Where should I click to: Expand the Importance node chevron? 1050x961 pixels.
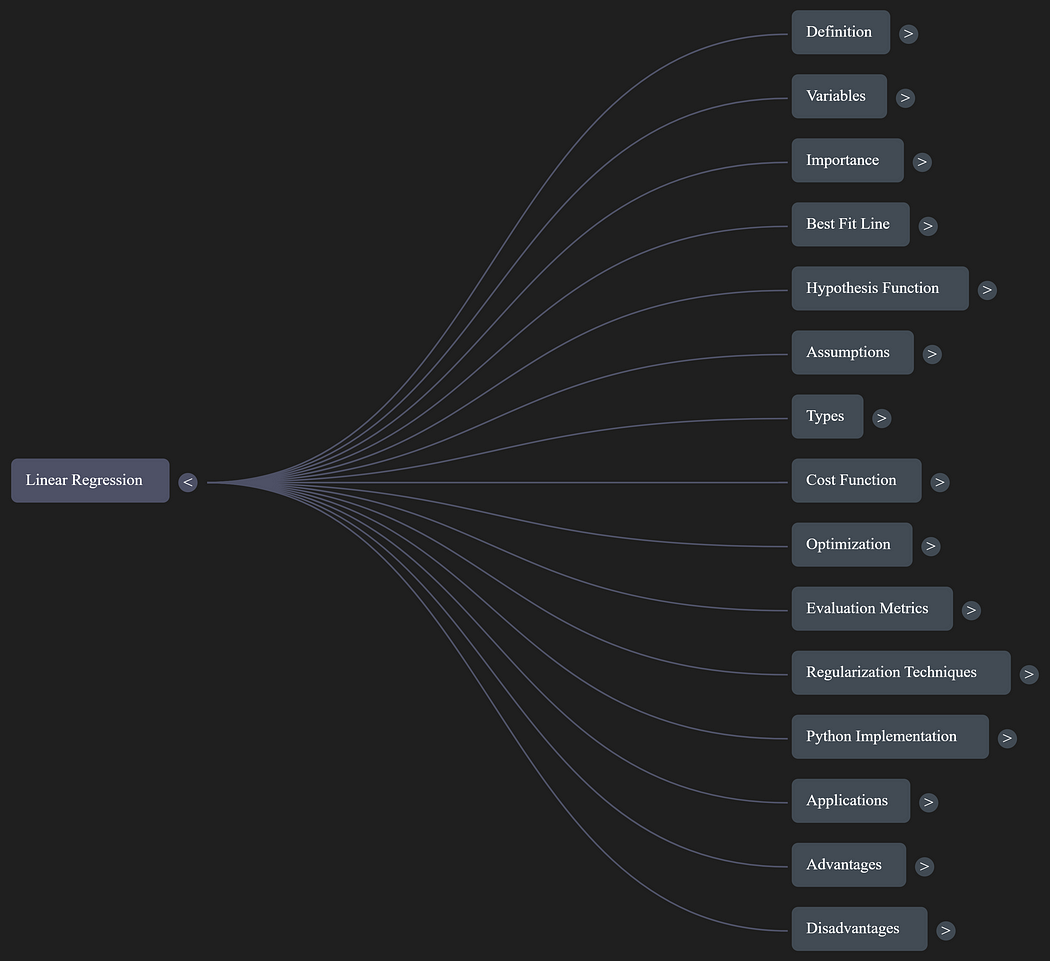(922, 161)
